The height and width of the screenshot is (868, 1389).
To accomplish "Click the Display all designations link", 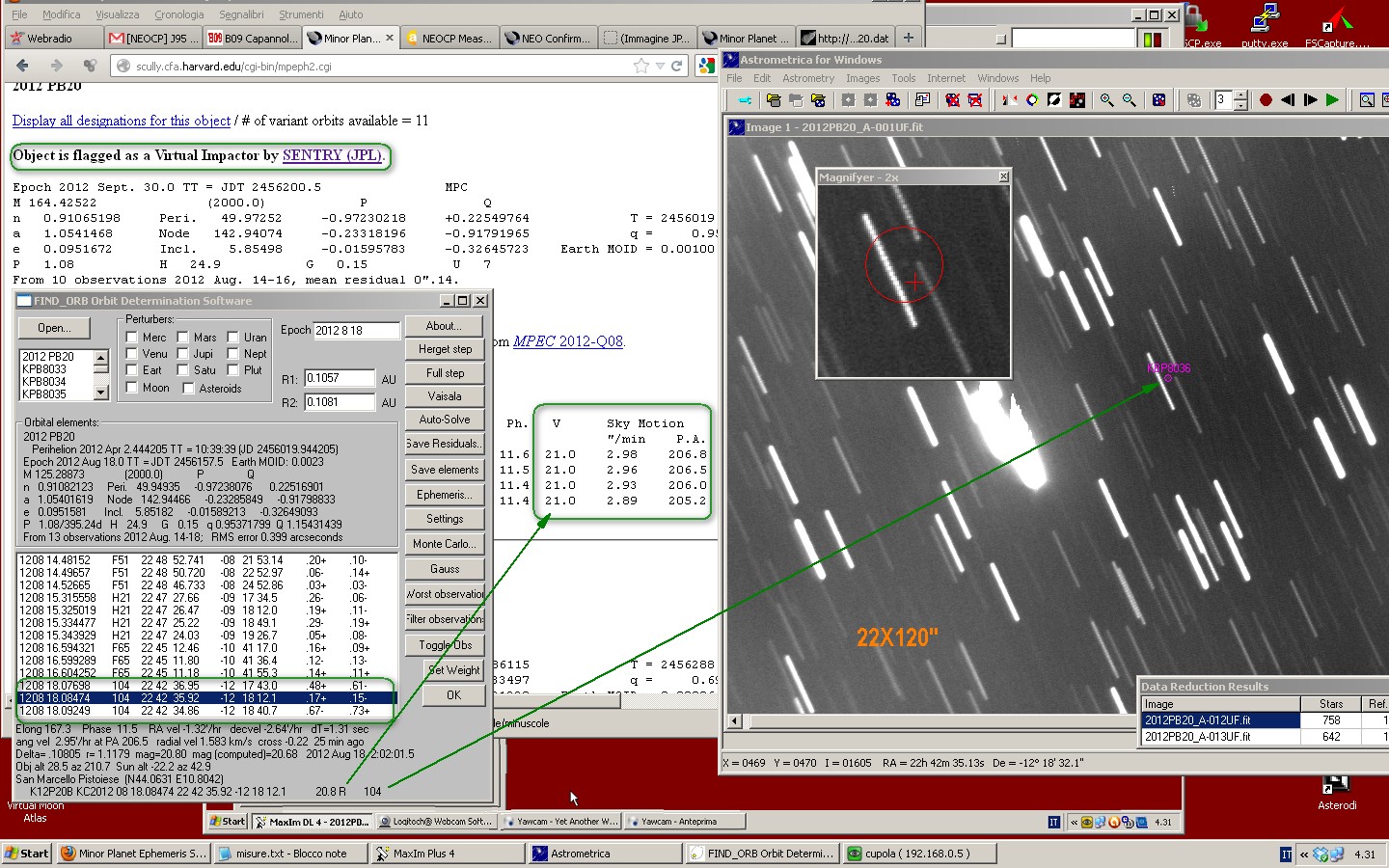I will 122,121.
